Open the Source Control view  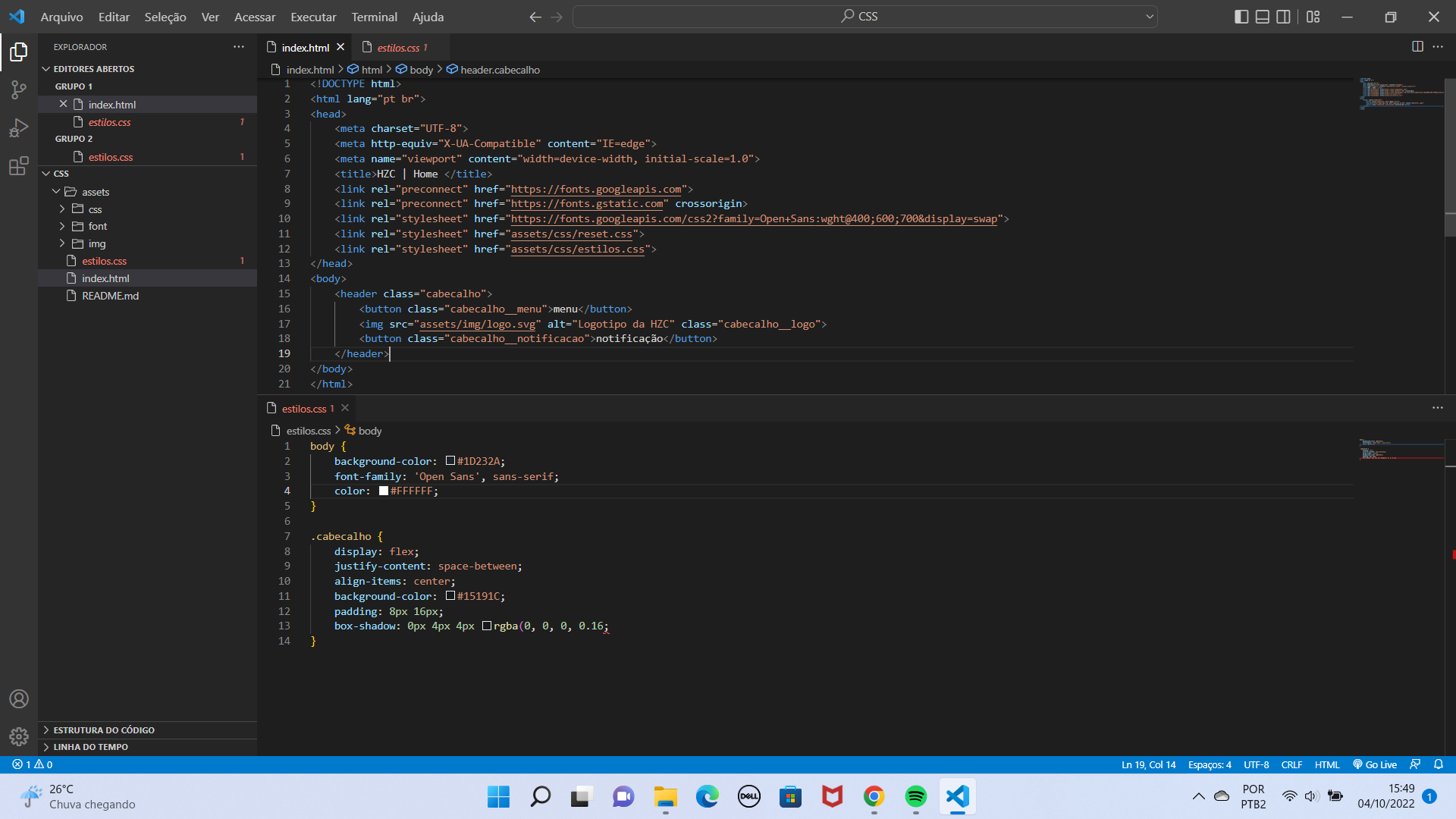coord(18,89)
